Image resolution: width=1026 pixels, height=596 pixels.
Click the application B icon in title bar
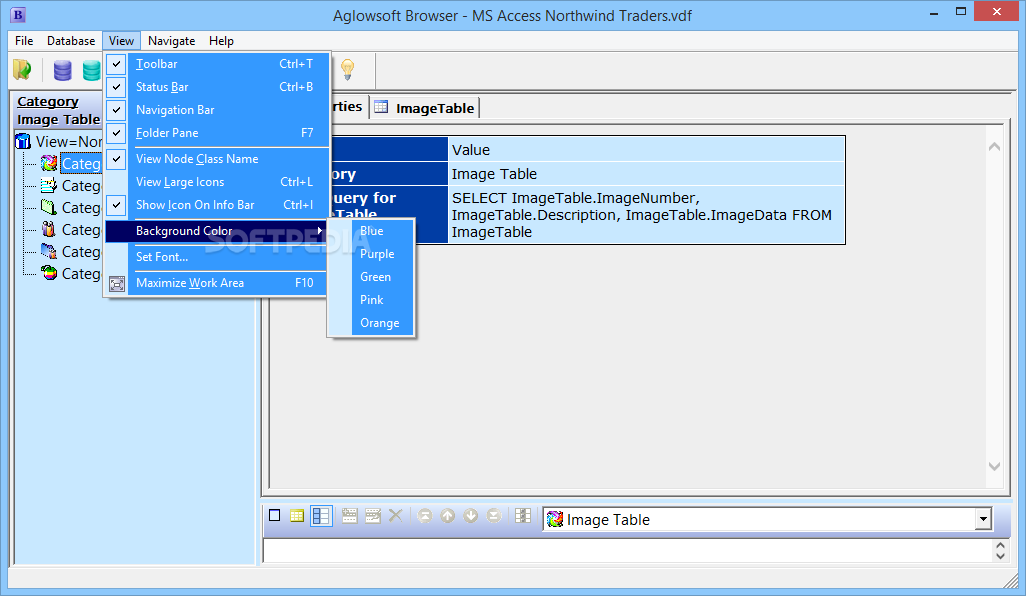coord(18,14)
